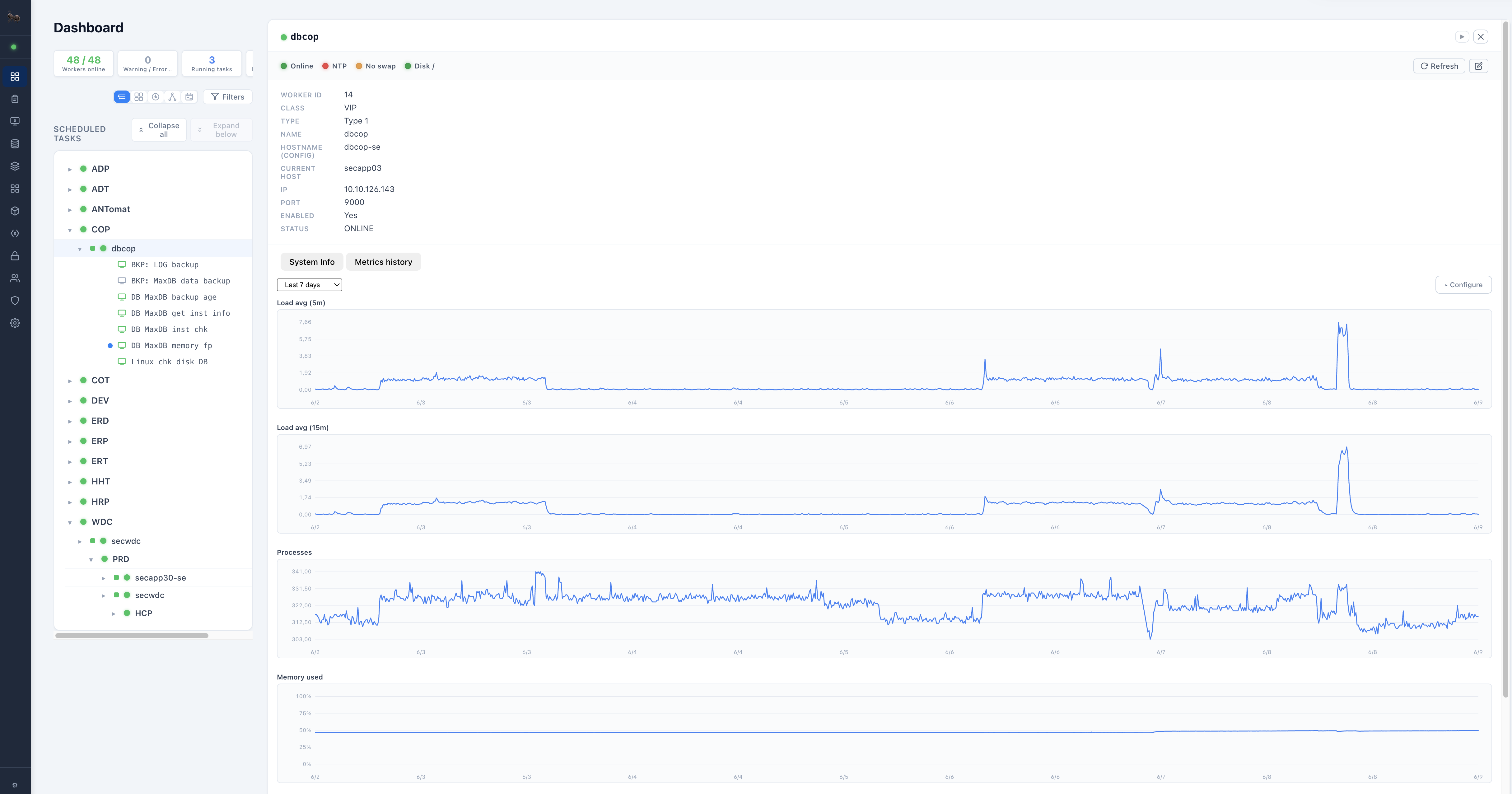Image resolution: width=1512 pixels, height=794 pixels.
Task: Click the right-side vertical scrollbar
Action: (x=1505, y=359)
